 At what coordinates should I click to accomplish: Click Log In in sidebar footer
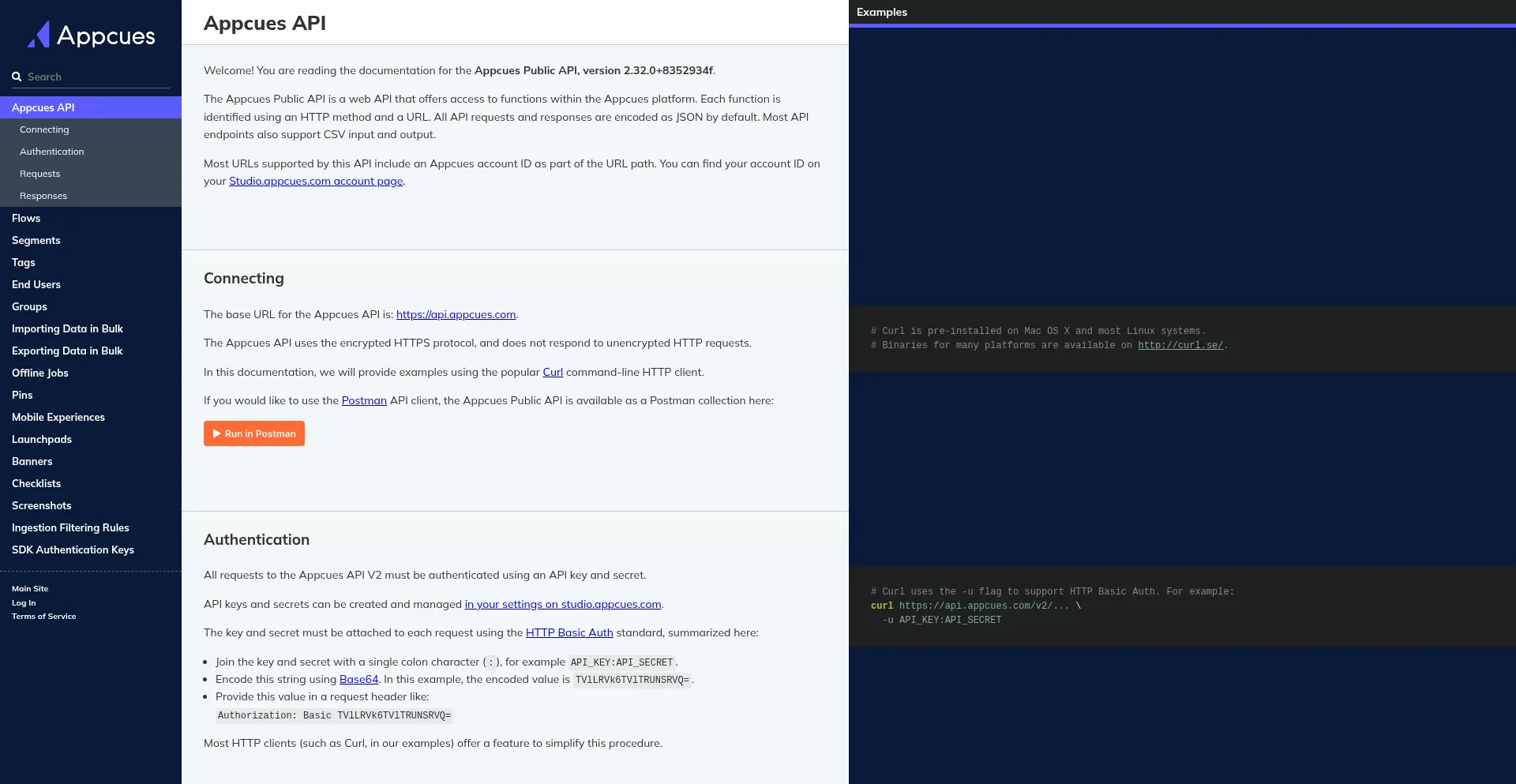point(24,602)
